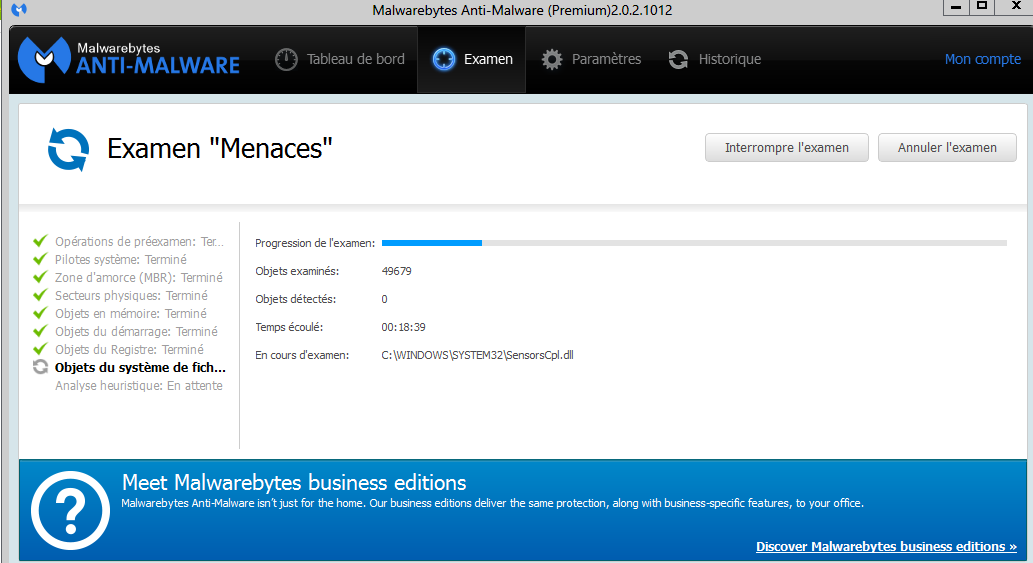The image size is (1033, 563).
Task: Select the Objets du démarrage: Terminé text
Action: [136, 331]
